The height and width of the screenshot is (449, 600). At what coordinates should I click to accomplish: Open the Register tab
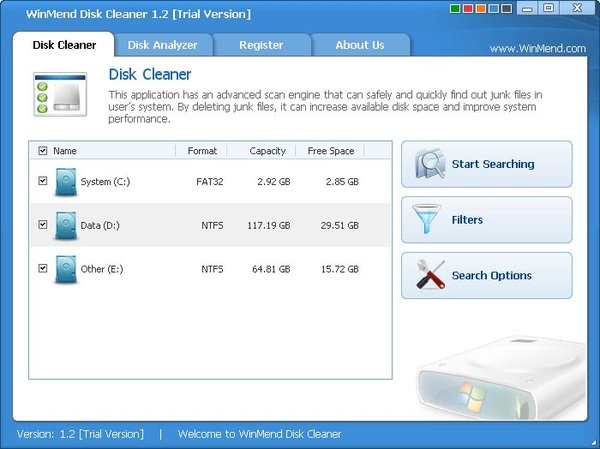(261, 45)
